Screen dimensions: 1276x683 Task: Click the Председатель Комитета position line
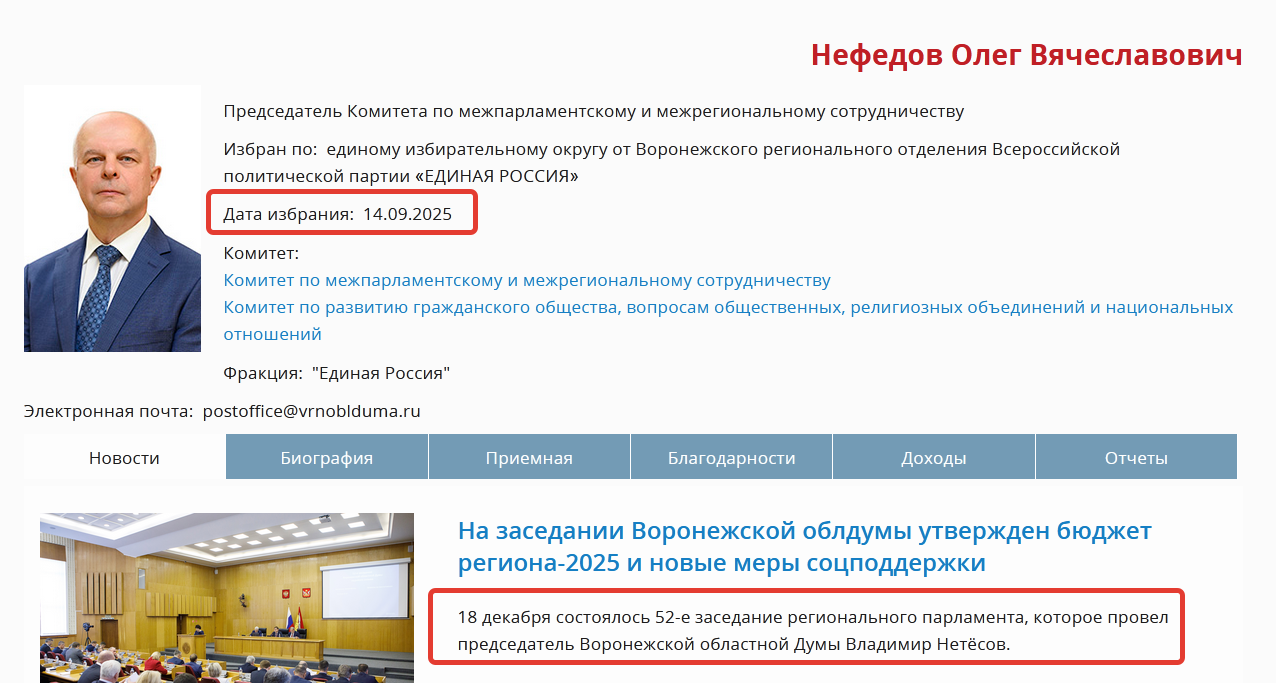click(593, 111)
